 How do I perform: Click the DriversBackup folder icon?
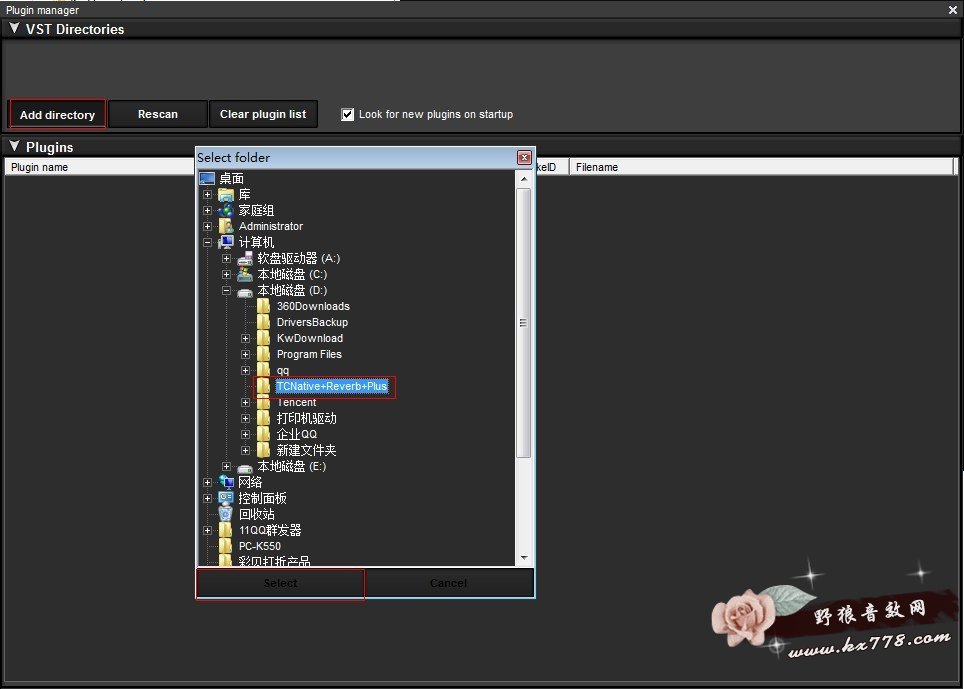[263, 322]
